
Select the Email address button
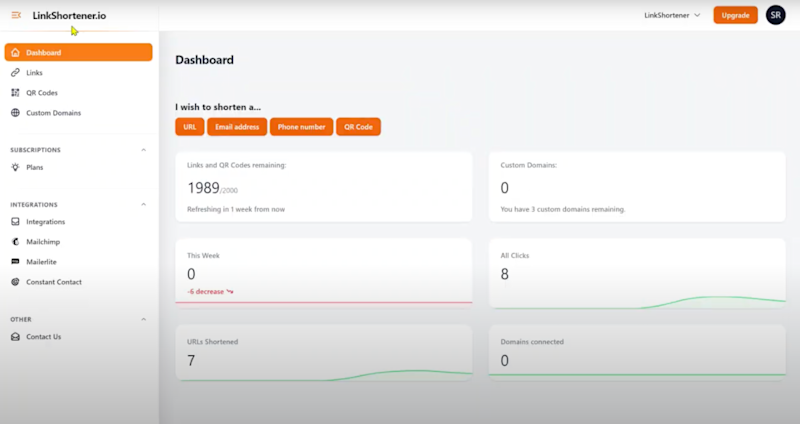click(237, 127)
